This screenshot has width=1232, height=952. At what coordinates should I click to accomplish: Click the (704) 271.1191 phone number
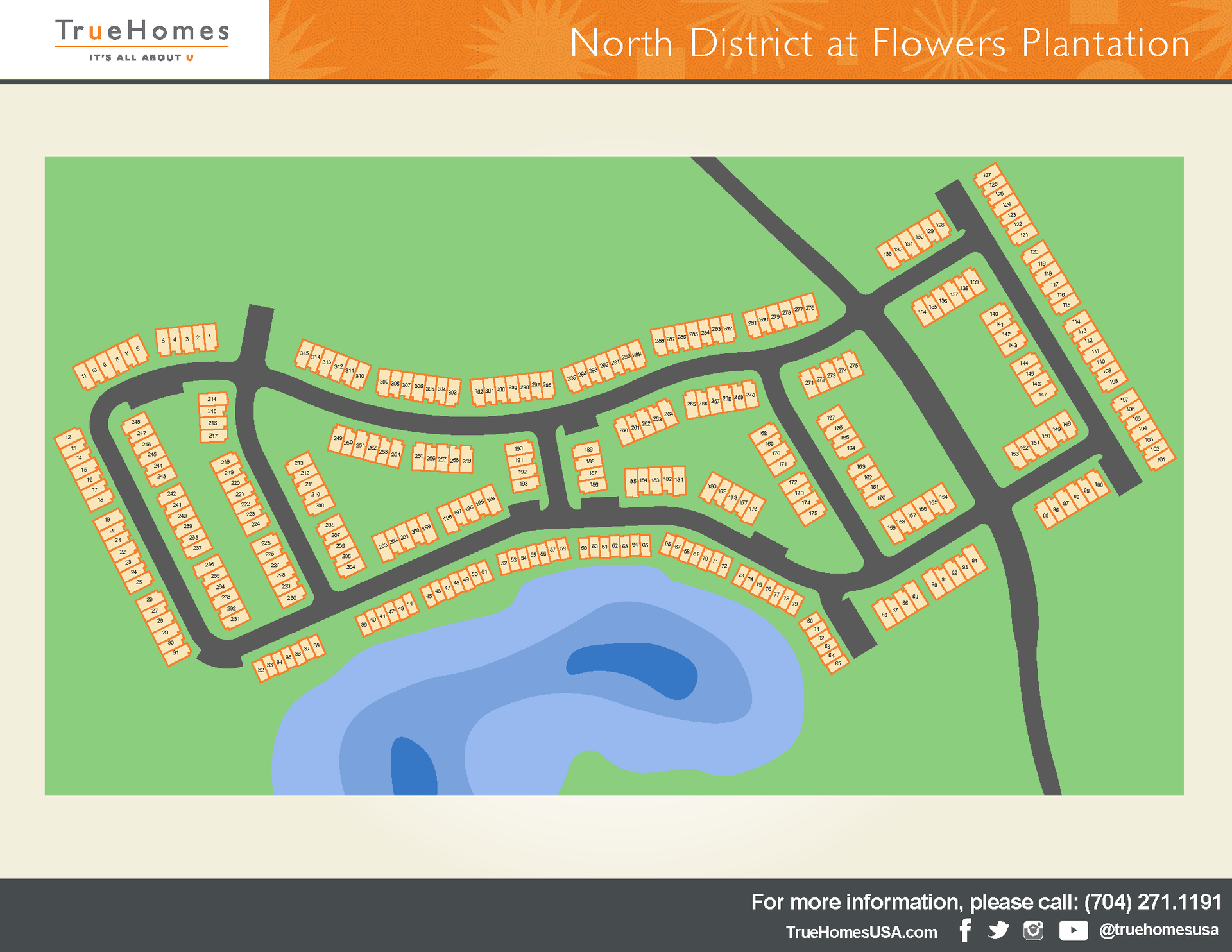1152,902
